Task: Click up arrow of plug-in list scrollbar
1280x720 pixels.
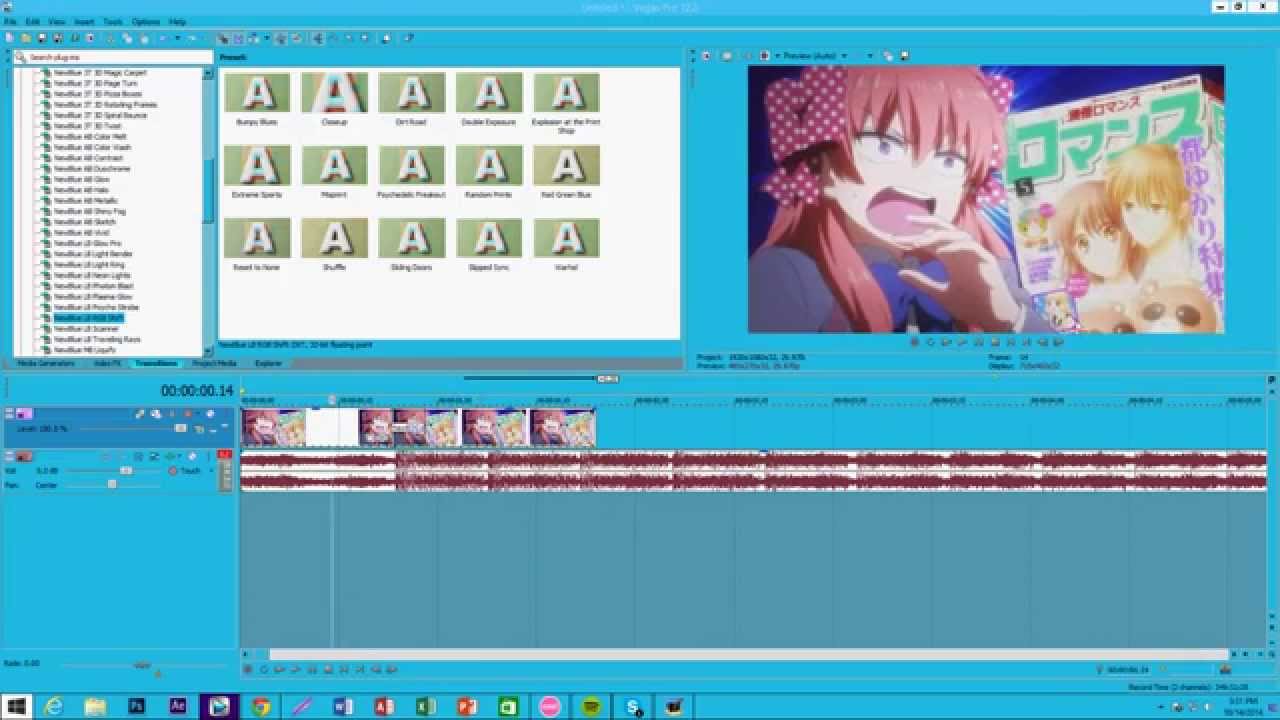Action: coord(209,73)
